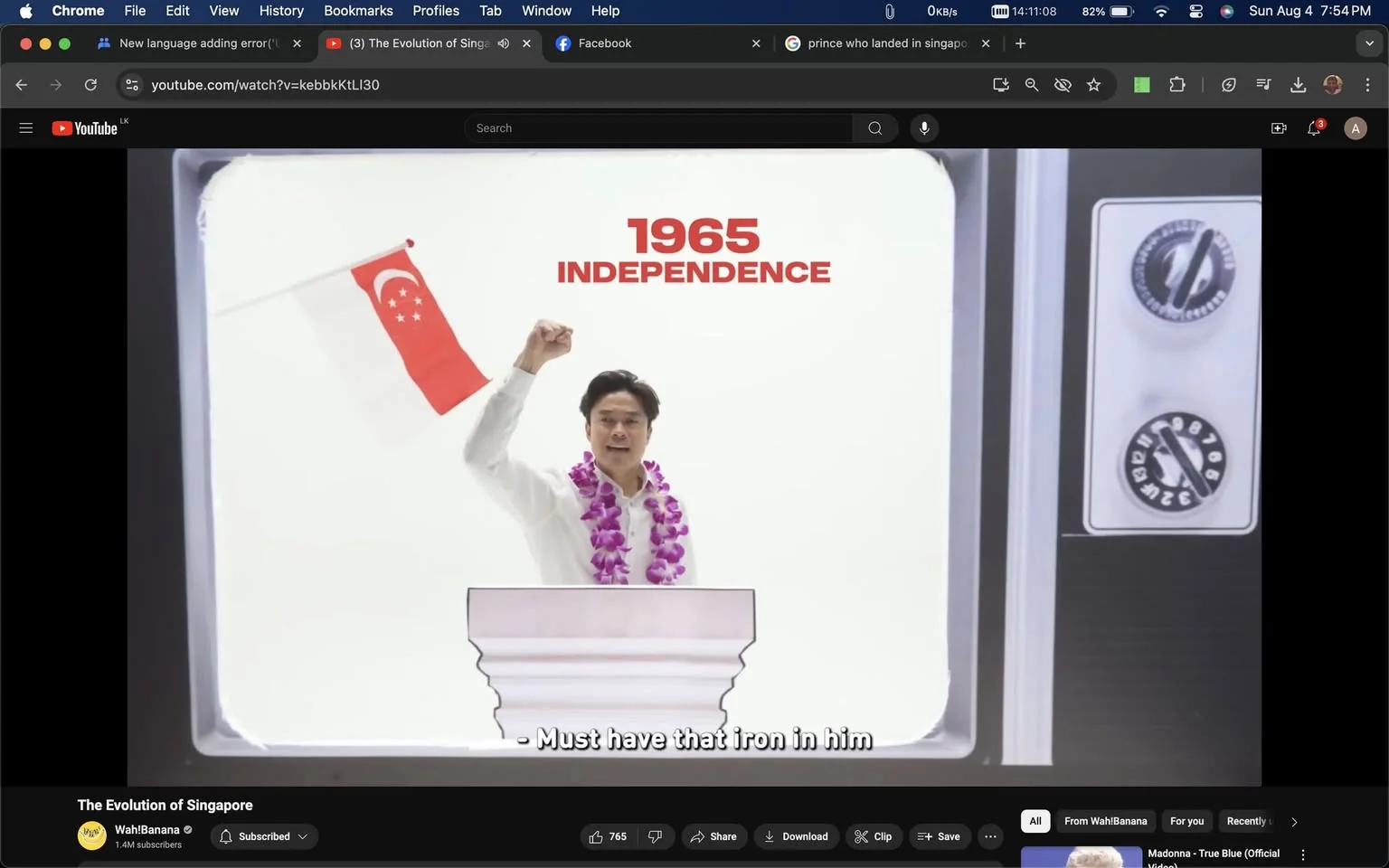Screen dimensions: 1389x868
Task: Select the 'For you' filter chip
Action: click(x=1186, y=821)
